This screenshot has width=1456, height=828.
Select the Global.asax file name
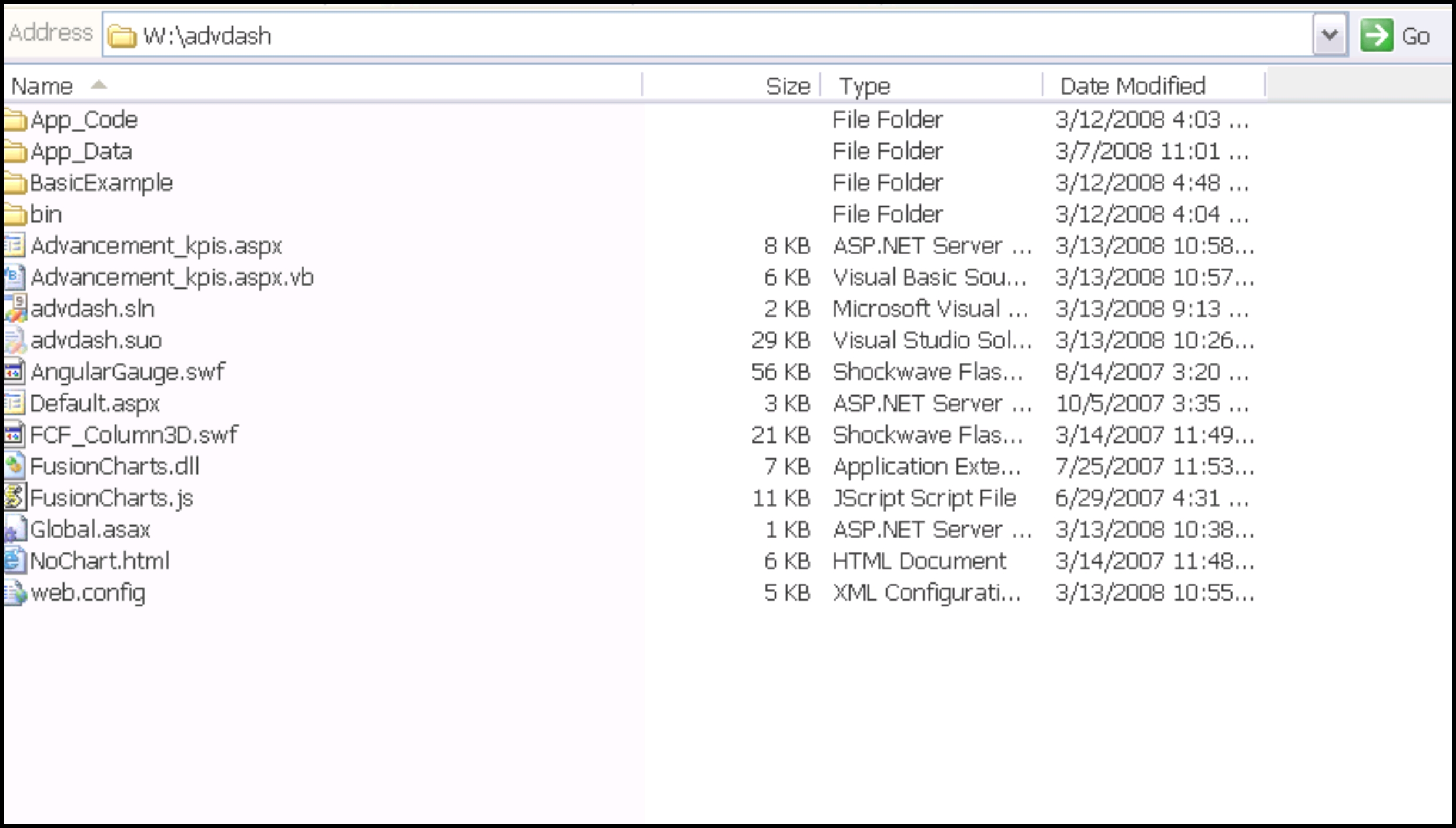point(91,530)
